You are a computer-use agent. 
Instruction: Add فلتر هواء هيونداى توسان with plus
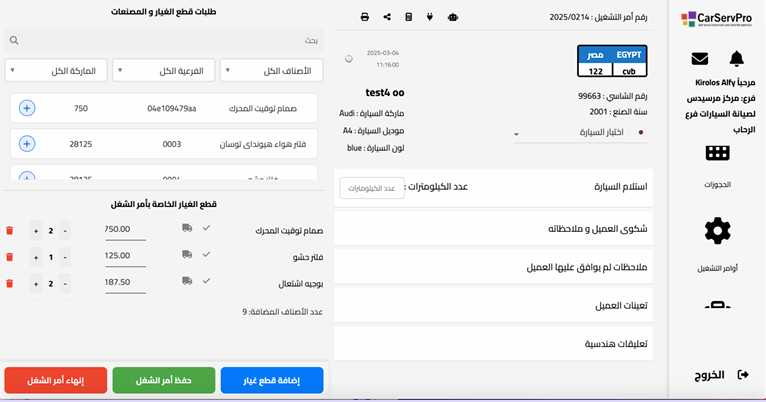tap(27, 144)
